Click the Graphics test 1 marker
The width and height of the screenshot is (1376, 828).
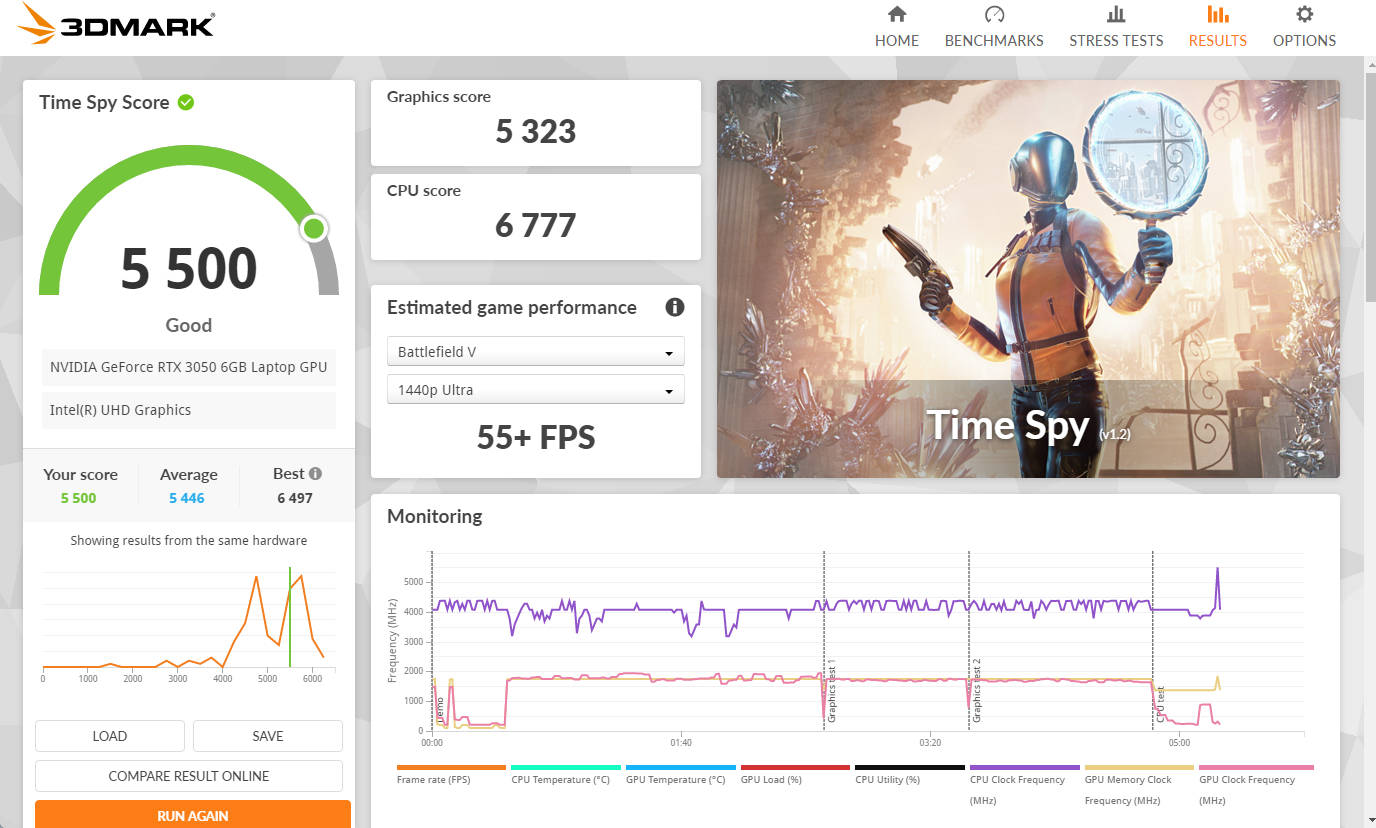[831, 692]
